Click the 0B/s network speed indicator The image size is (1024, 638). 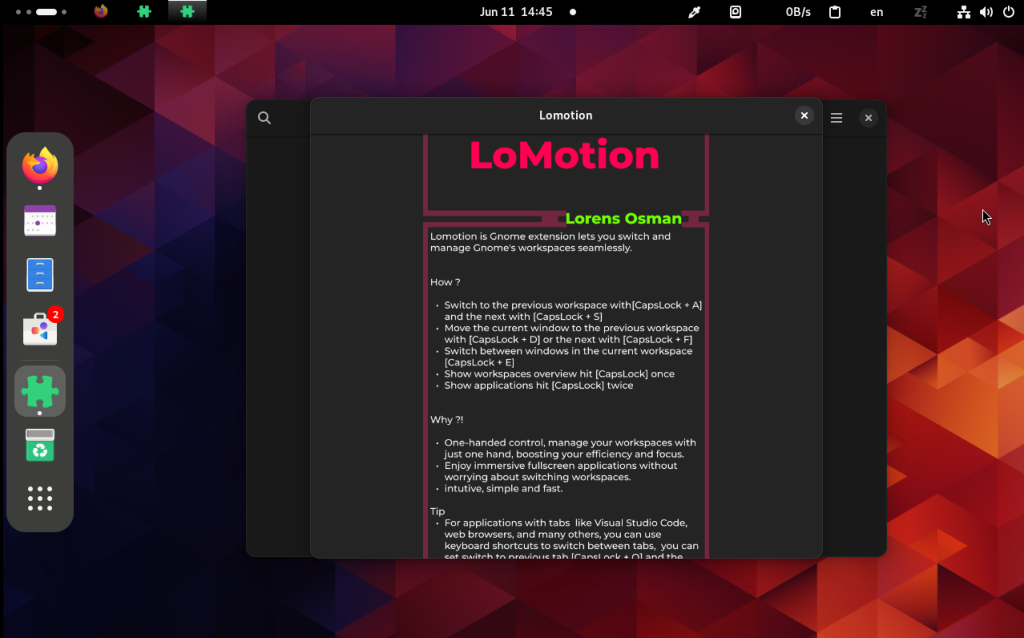(x=798, y=12)
